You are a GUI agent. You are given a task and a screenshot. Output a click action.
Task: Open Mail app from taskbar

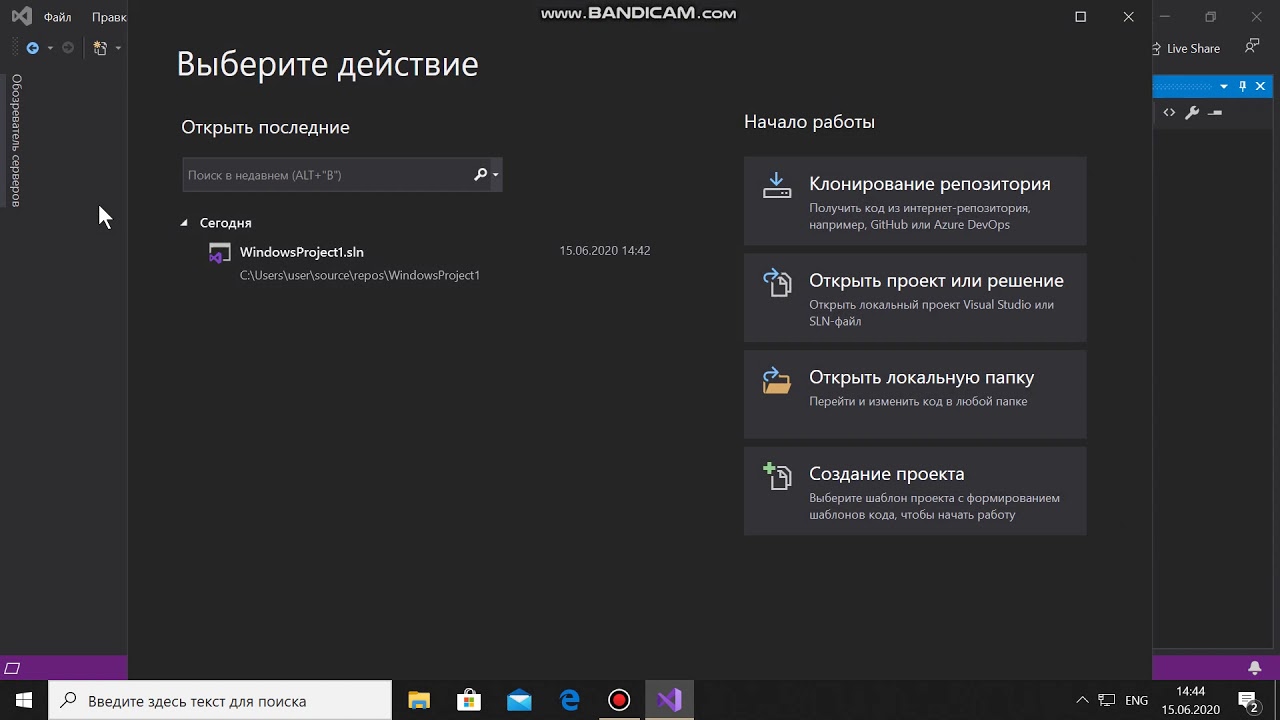[519, 701]
